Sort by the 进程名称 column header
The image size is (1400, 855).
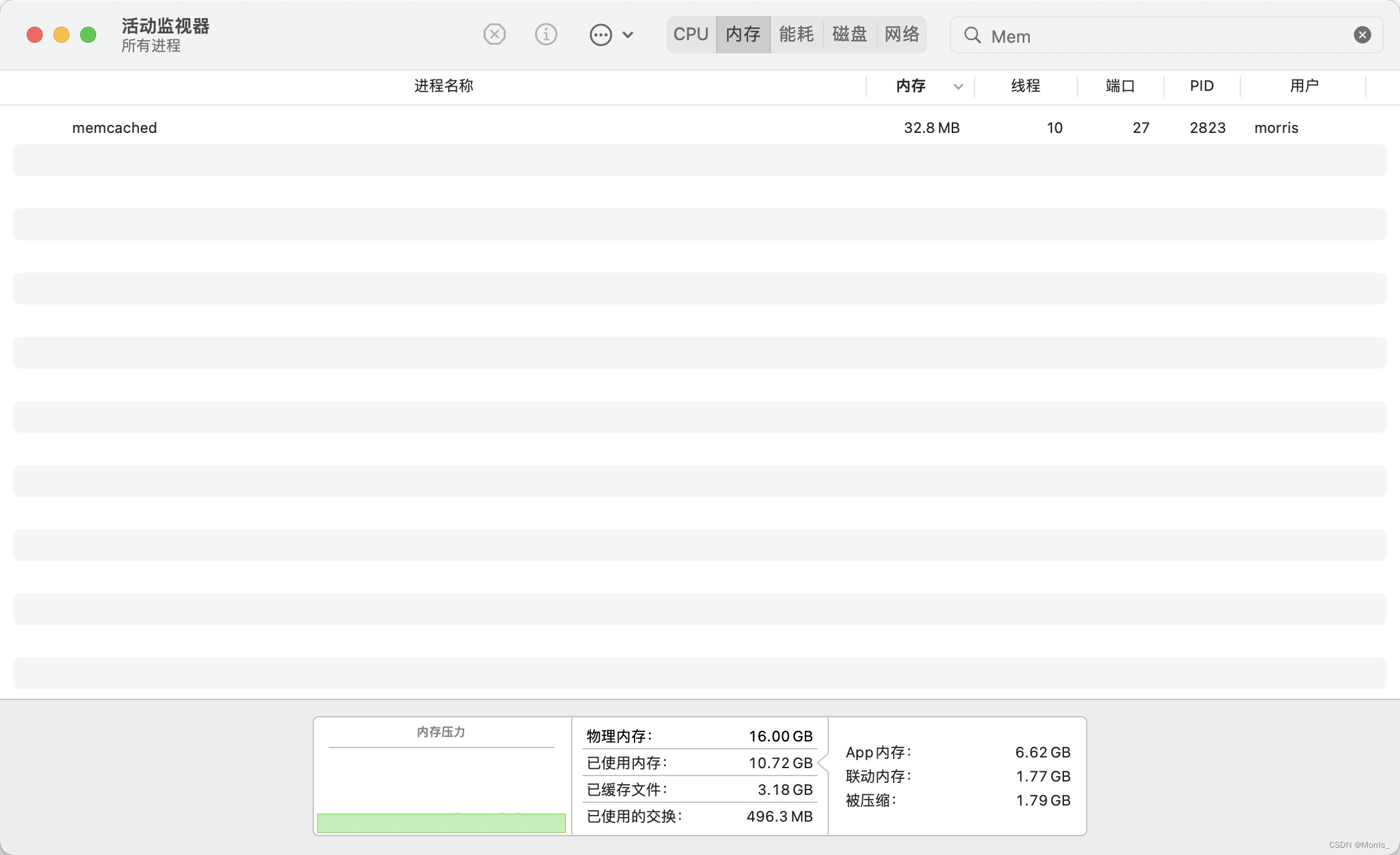444,86
